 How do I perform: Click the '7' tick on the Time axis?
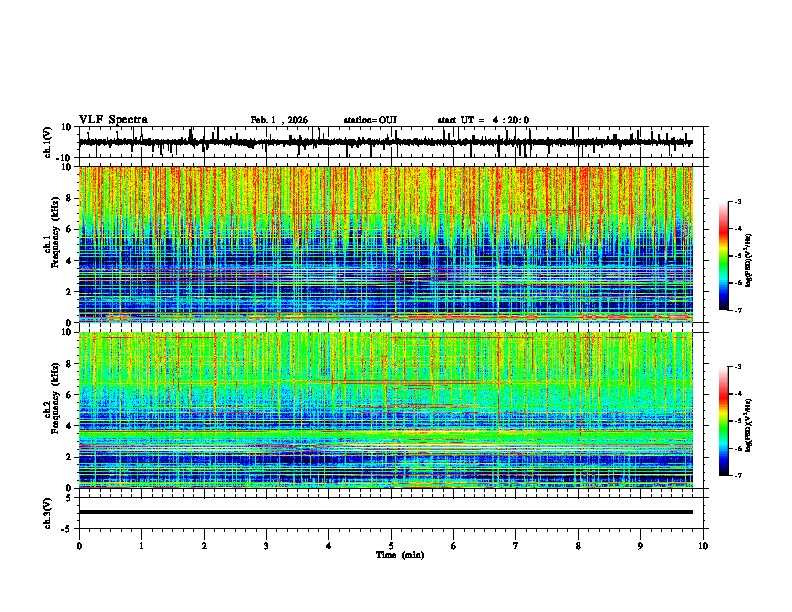(x=516, y=546)
